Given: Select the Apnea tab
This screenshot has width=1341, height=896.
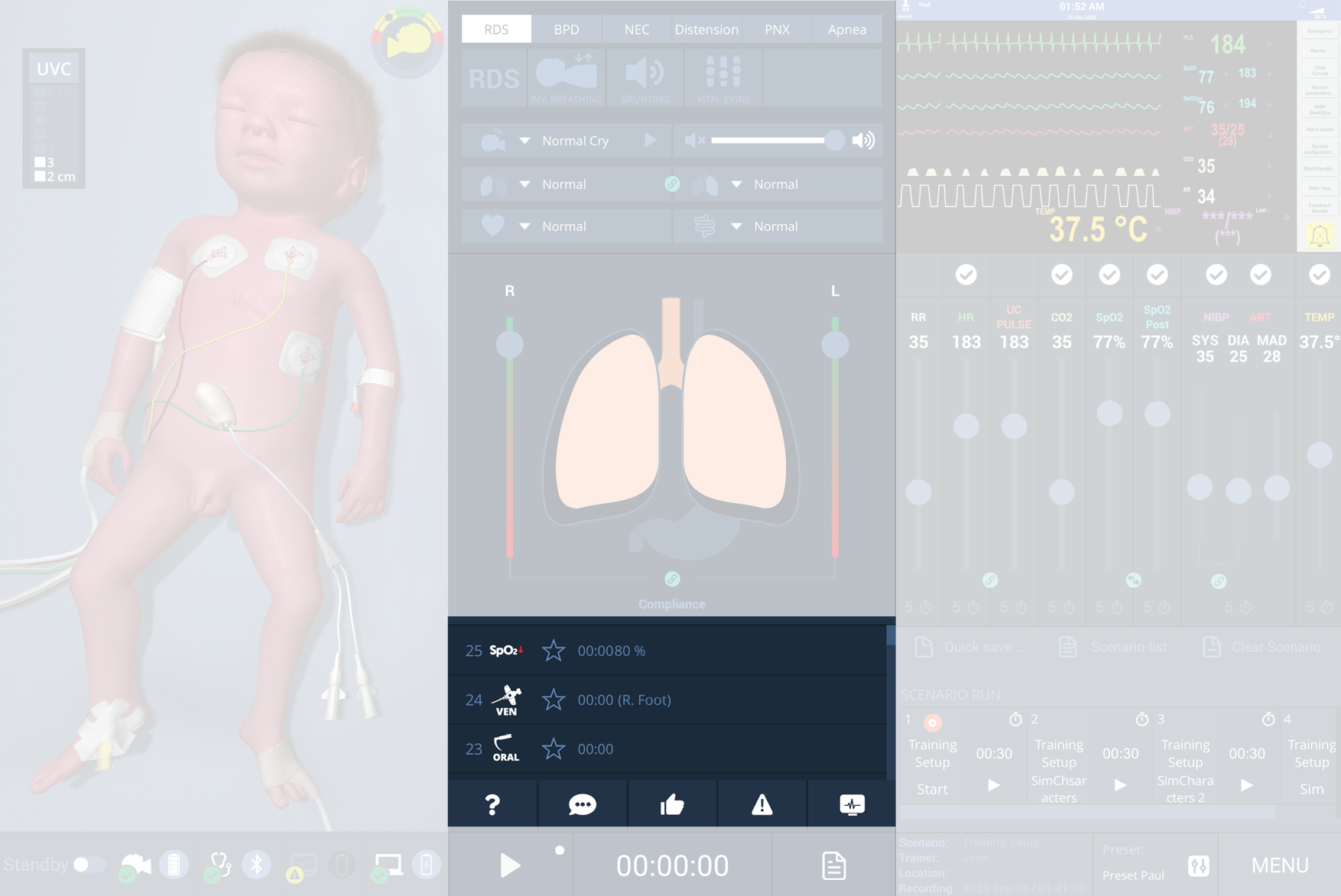Looking at the screenshot, I should click(847, 29).
